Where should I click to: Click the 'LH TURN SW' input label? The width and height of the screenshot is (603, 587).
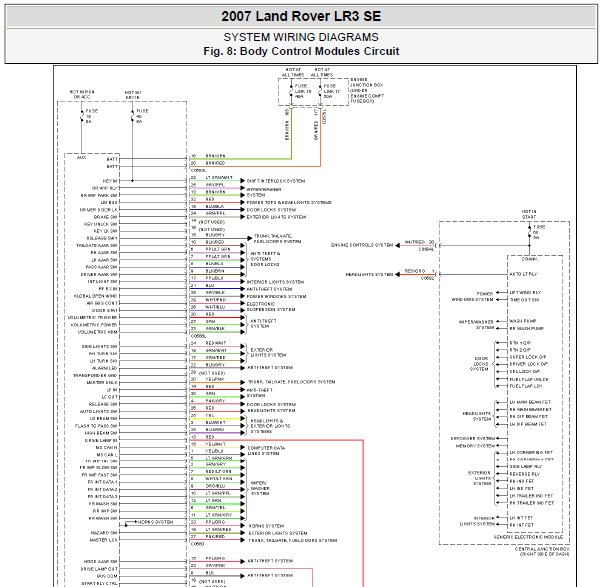103,361
